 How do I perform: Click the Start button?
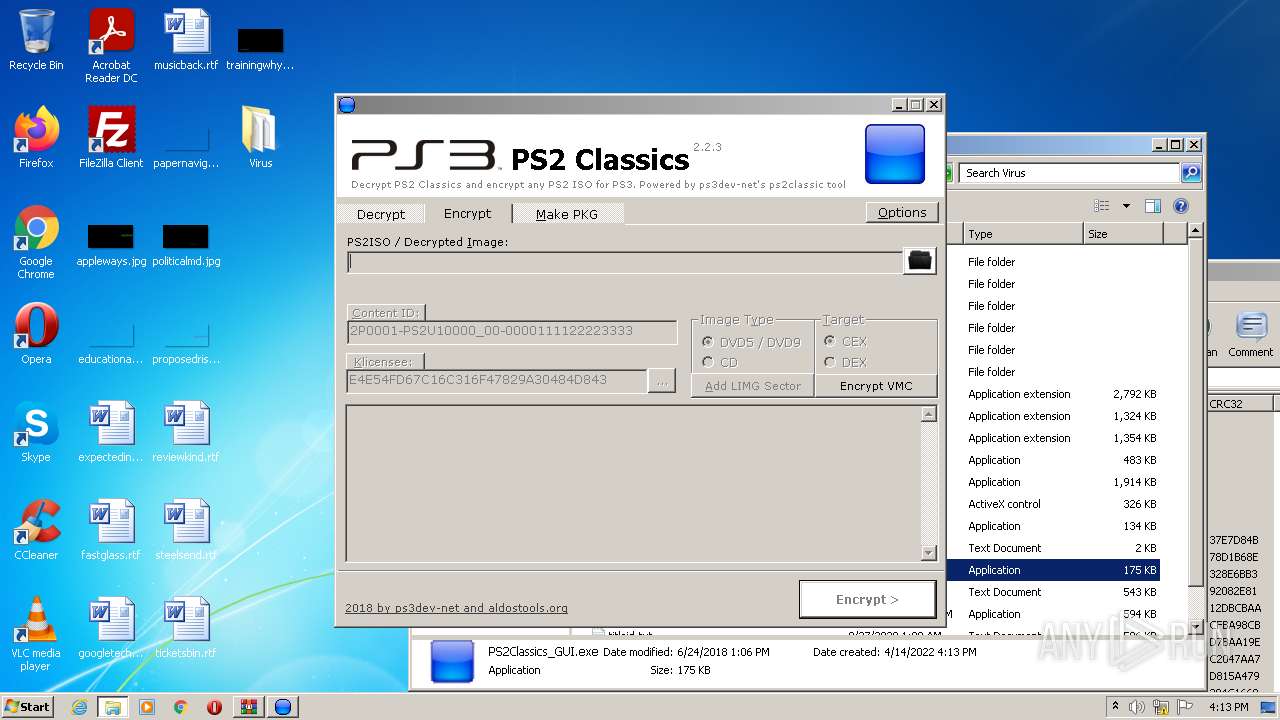(28, 707)
